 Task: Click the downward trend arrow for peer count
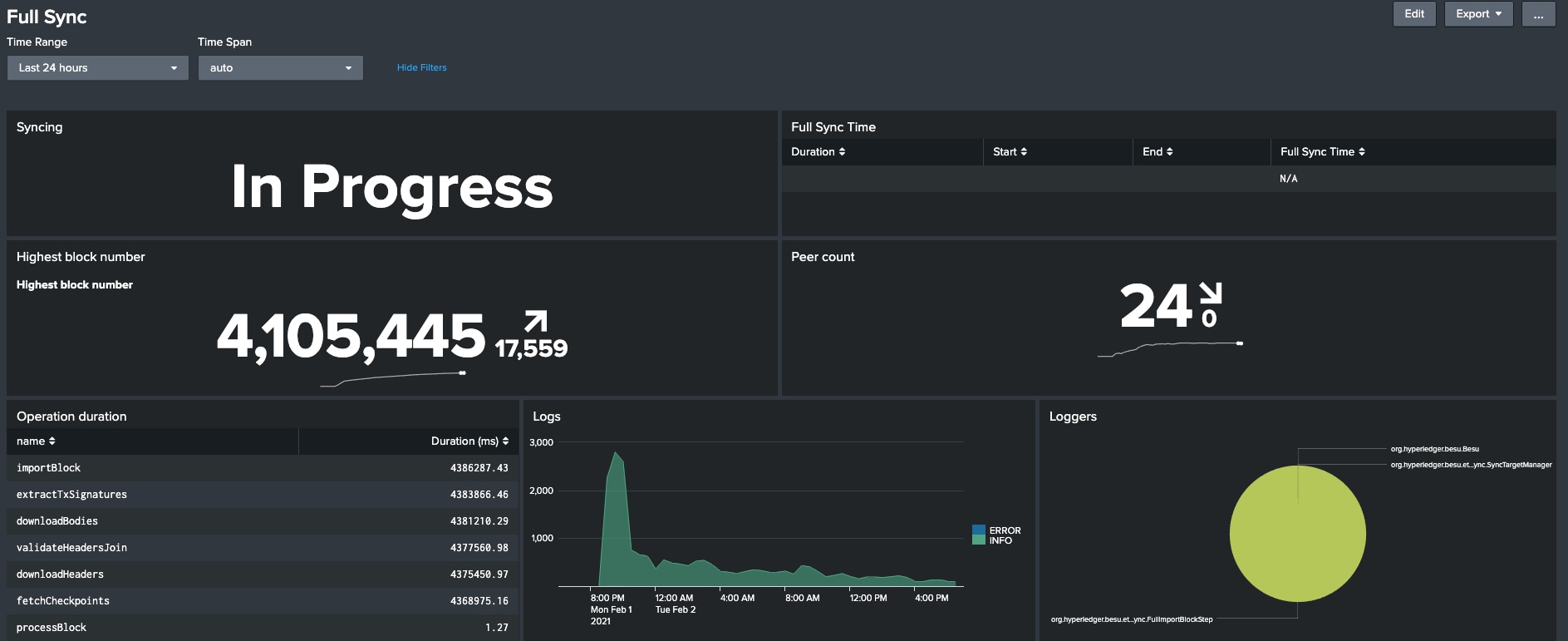[1211, 293]
